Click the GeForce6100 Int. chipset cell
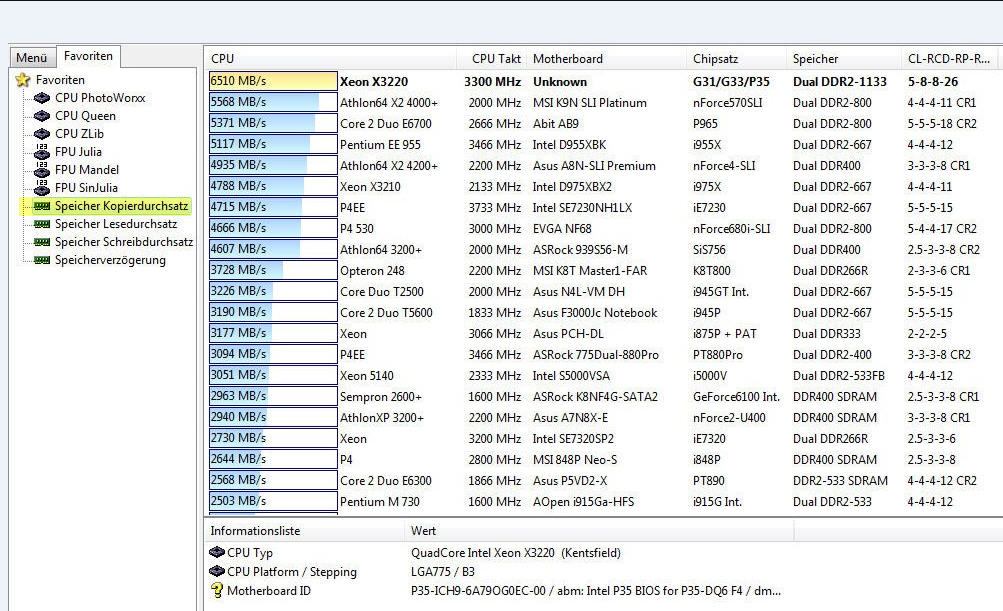 coord(736,397)
